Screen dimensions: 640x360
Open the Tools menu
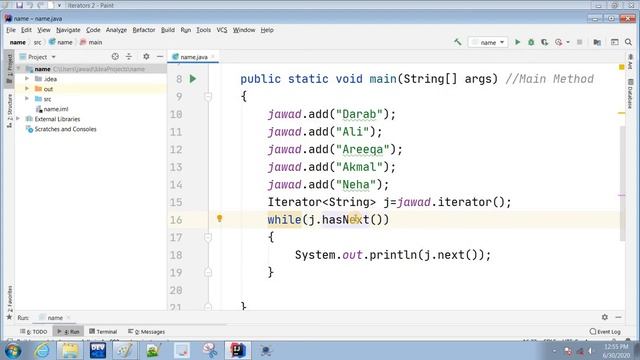(x=203, y=30)
